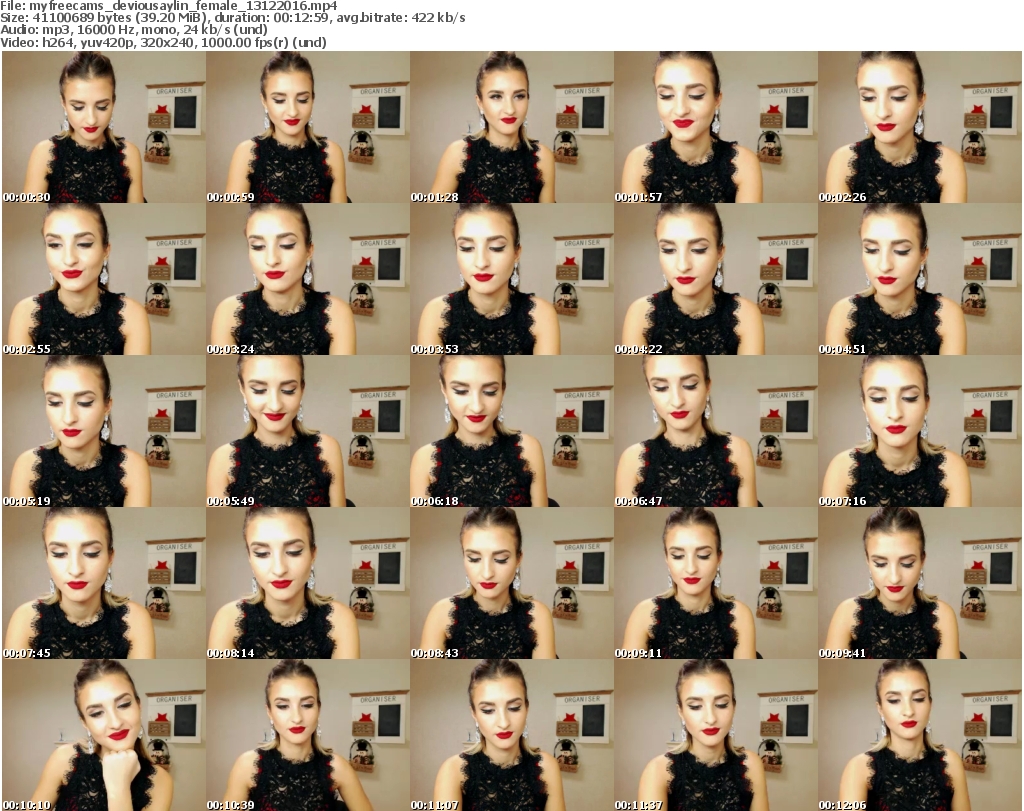Open the thumbnail at 00:06:18
The width and height of the screenshot is (1024, 811).
click(511, 431)
